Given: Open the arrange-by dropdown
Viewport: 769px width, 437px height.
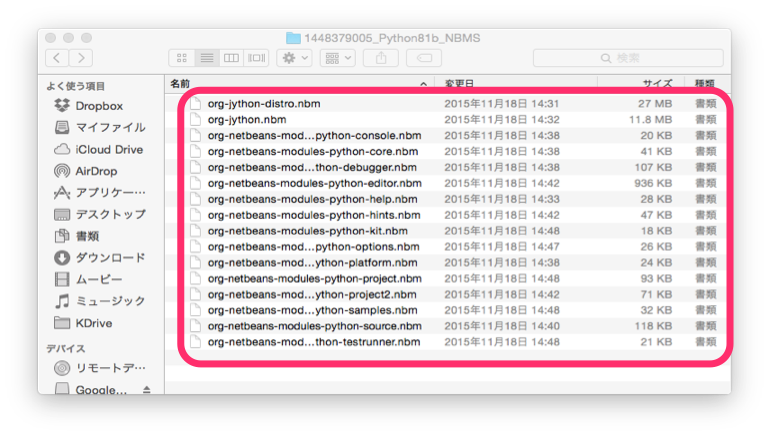Looking at the screenshot, I should click(337, 58).
